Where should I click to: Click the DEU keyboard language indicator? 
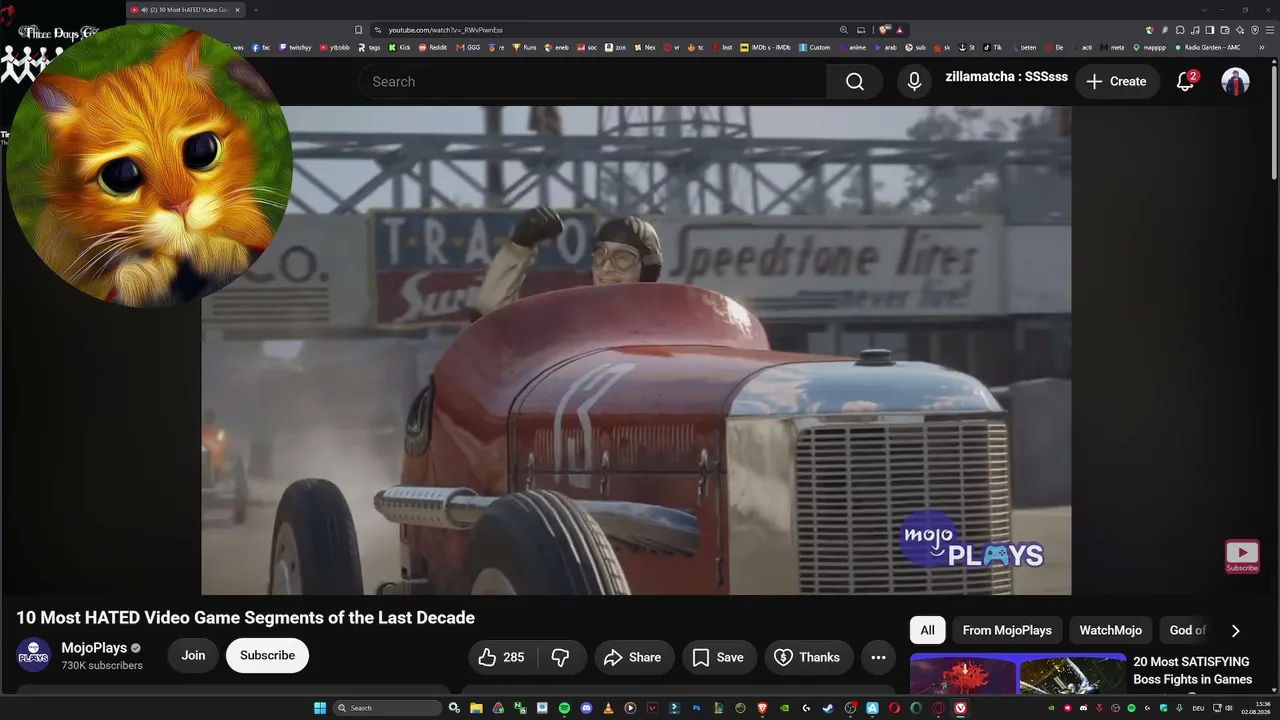[x=1198, y=708]
